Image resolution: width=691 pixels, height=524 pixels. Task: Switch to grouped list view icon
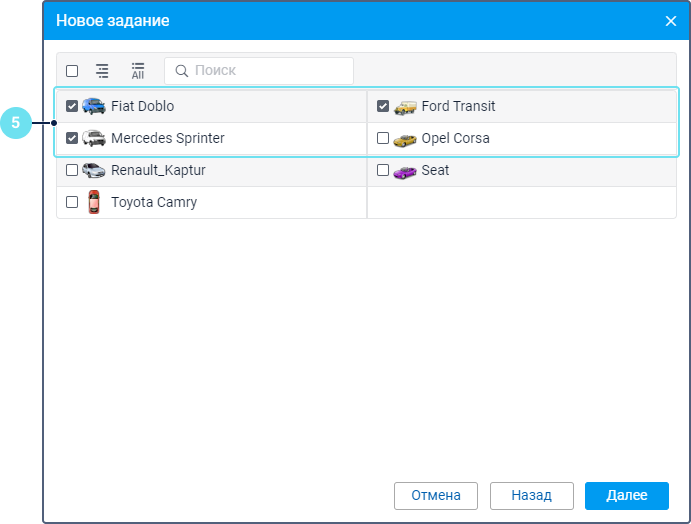(102, 71)
